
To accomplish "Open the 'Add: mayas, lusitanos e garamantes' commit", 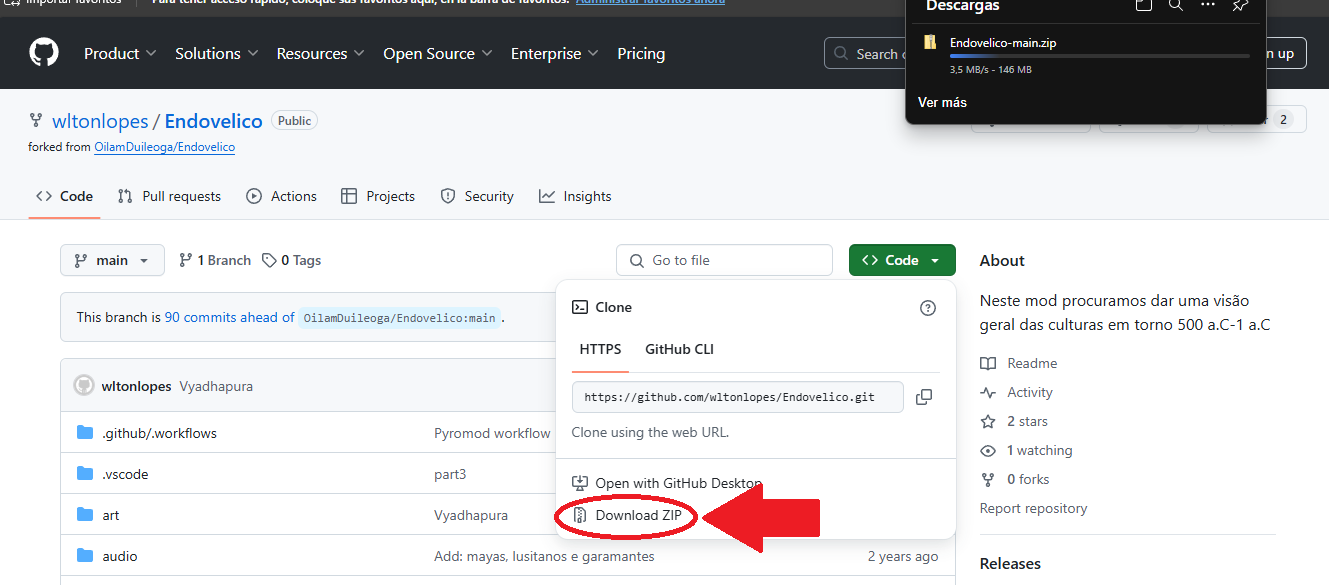I will [544, 556].
